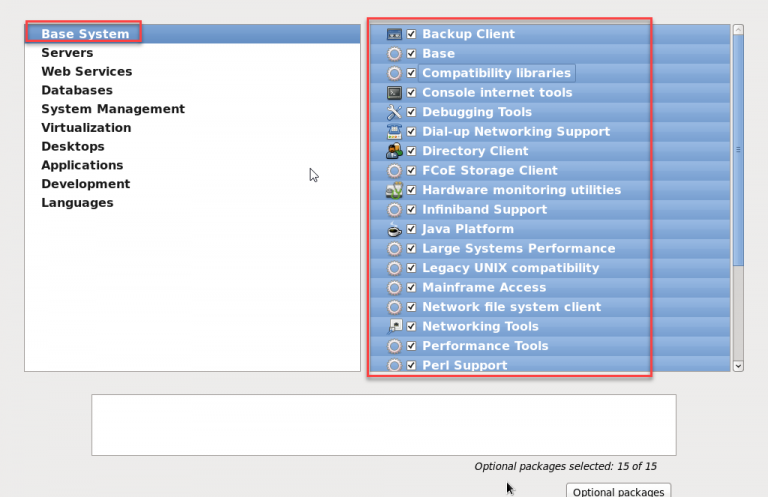Screen dimensions: 768x497
Task: Toggle the Infiniband Support checkbox
Action: (411, 210)
